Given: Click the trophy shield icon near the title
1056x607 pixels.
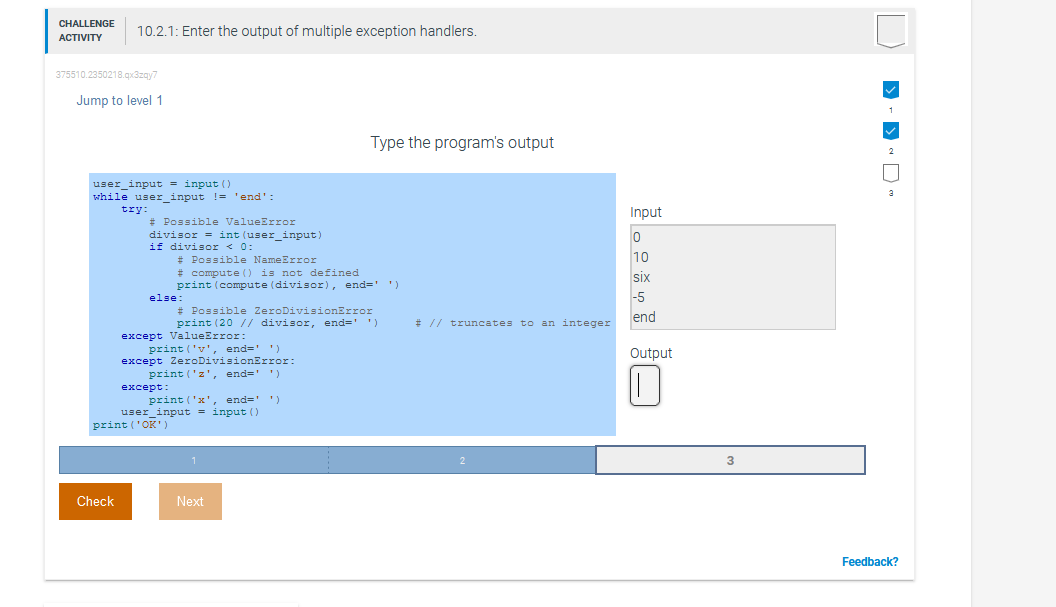Looking at the screenshot, I should (889, 31).
